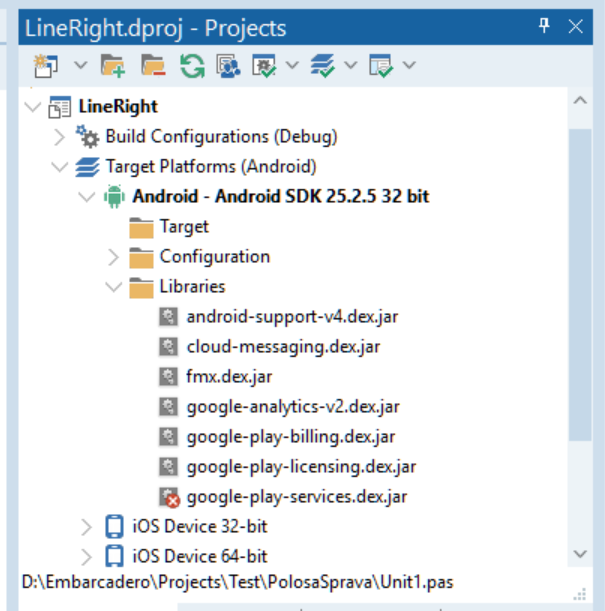The height and width of the screenshot is (611, 605).
Task: Select google-play-services.dex.jar library
Action: point(297,497)
